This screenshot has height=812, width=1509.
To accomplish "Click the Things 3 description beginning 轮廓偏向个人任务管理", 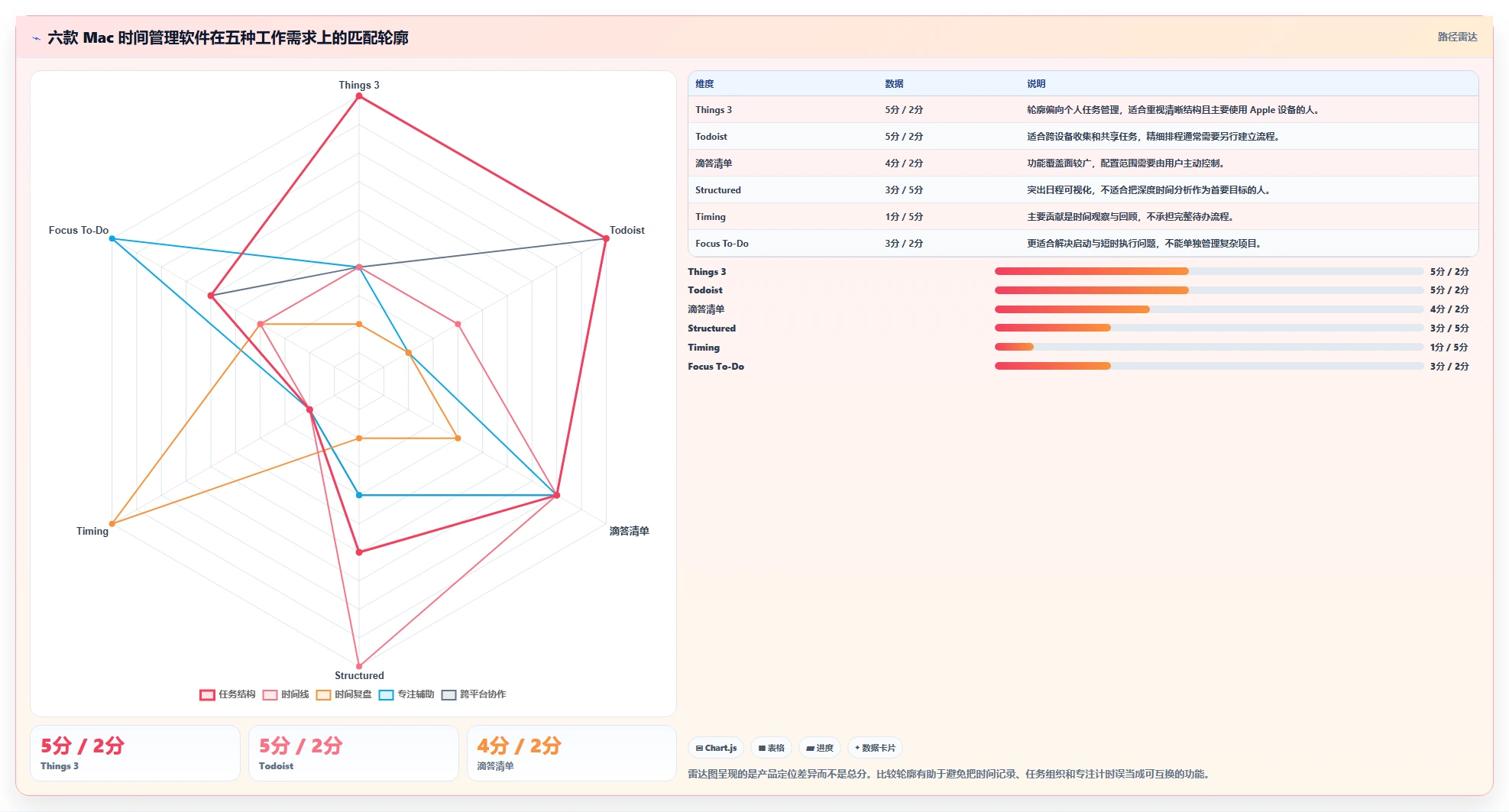I will coord(1174,110).
